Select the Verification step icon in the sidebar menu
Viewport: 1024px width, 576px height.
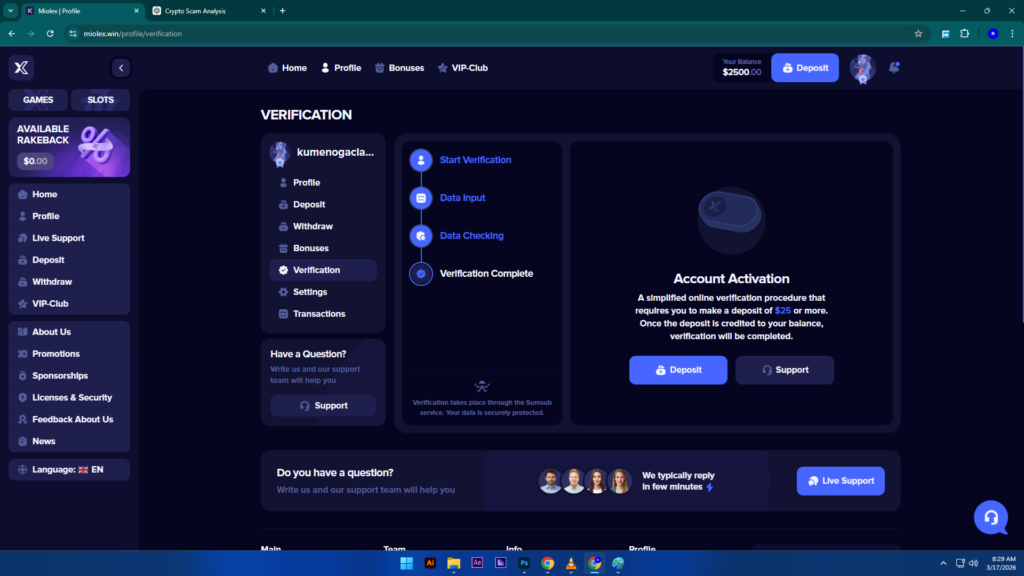tap(283, 270)
